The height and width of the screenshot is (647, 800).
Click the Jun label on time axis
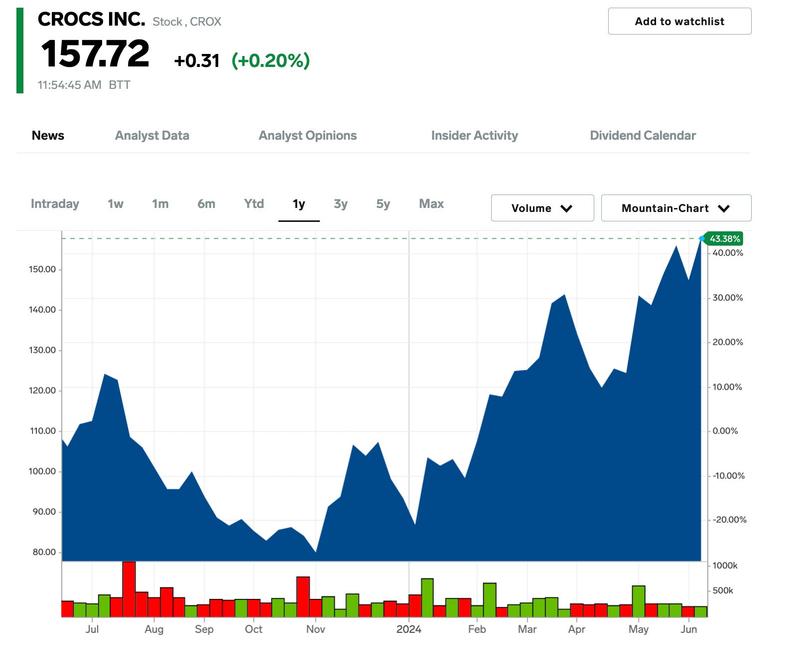(689, 629)
